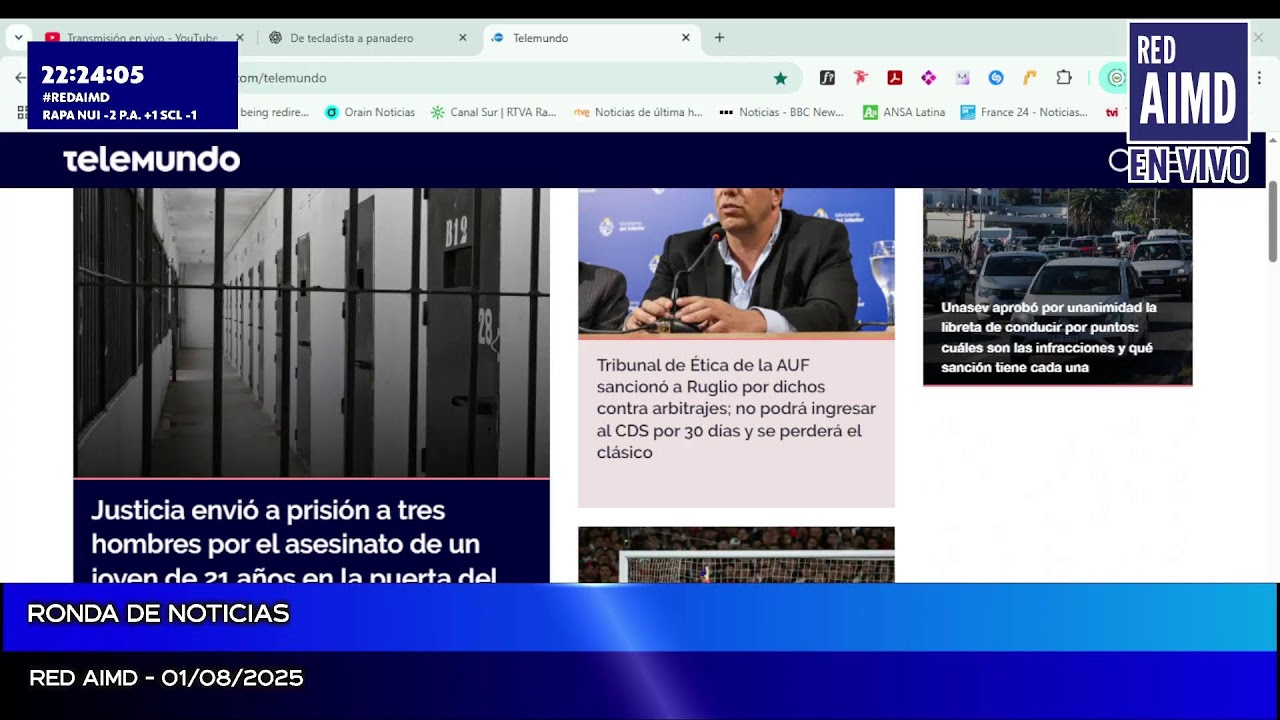The height and width of the screenshot is (720, 1280).
Task: Open the 'France 24 - Noticias...' bookmark
Action: 1024,112
